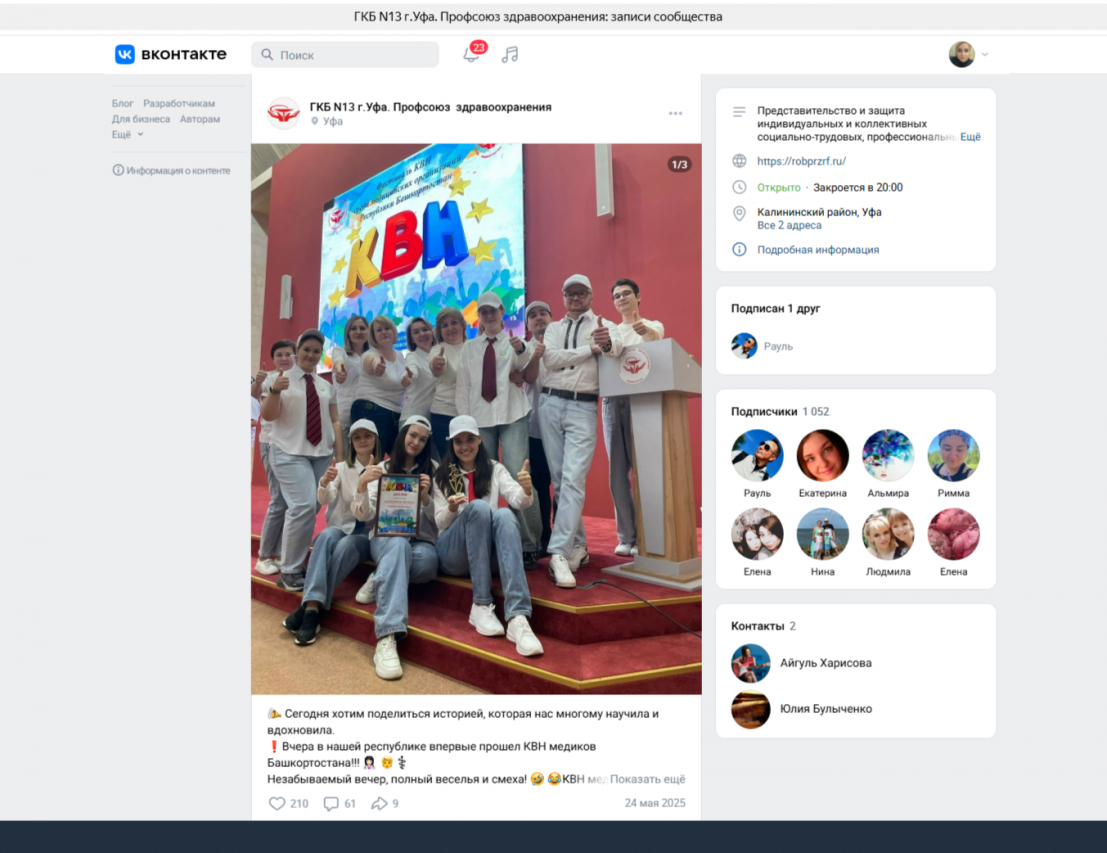Open Подробная информация link

tap(818, 249)
